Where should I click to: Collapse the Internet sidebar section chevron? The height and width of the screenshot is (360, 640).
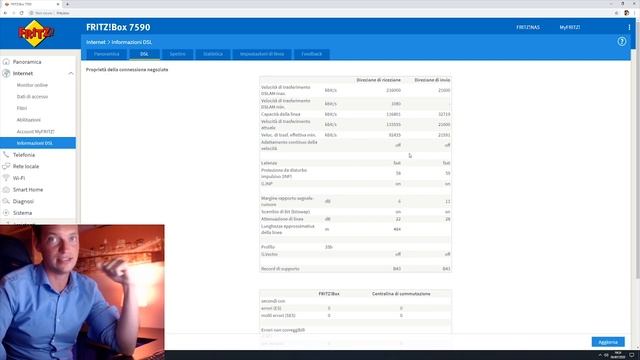[71, 73]
